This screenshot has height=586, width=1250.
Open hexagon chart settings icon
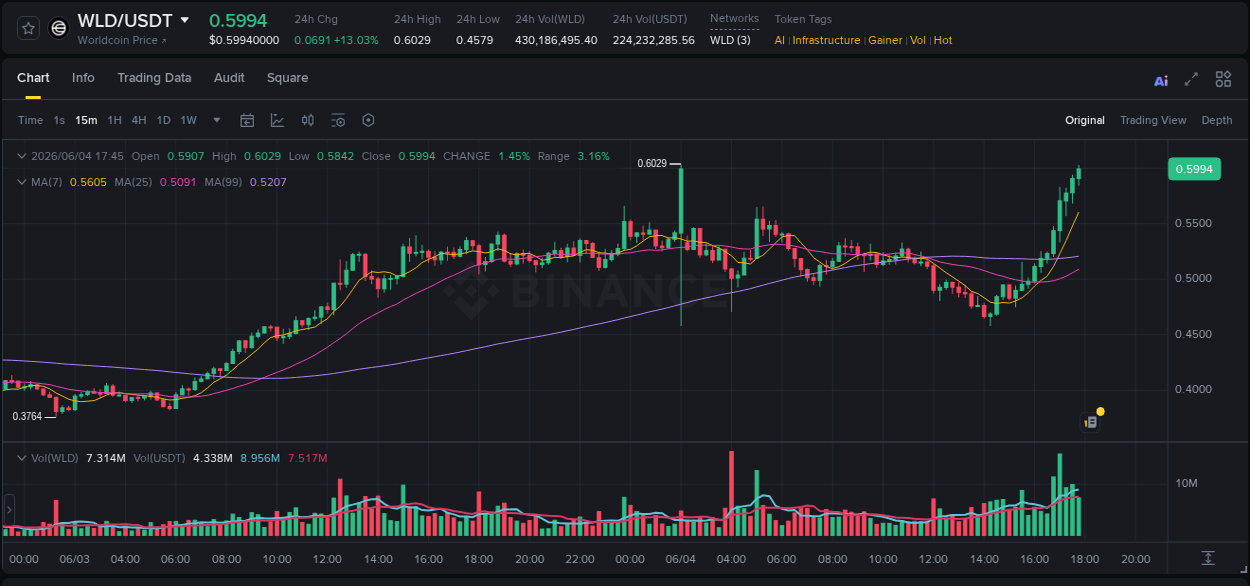[368, 120]
